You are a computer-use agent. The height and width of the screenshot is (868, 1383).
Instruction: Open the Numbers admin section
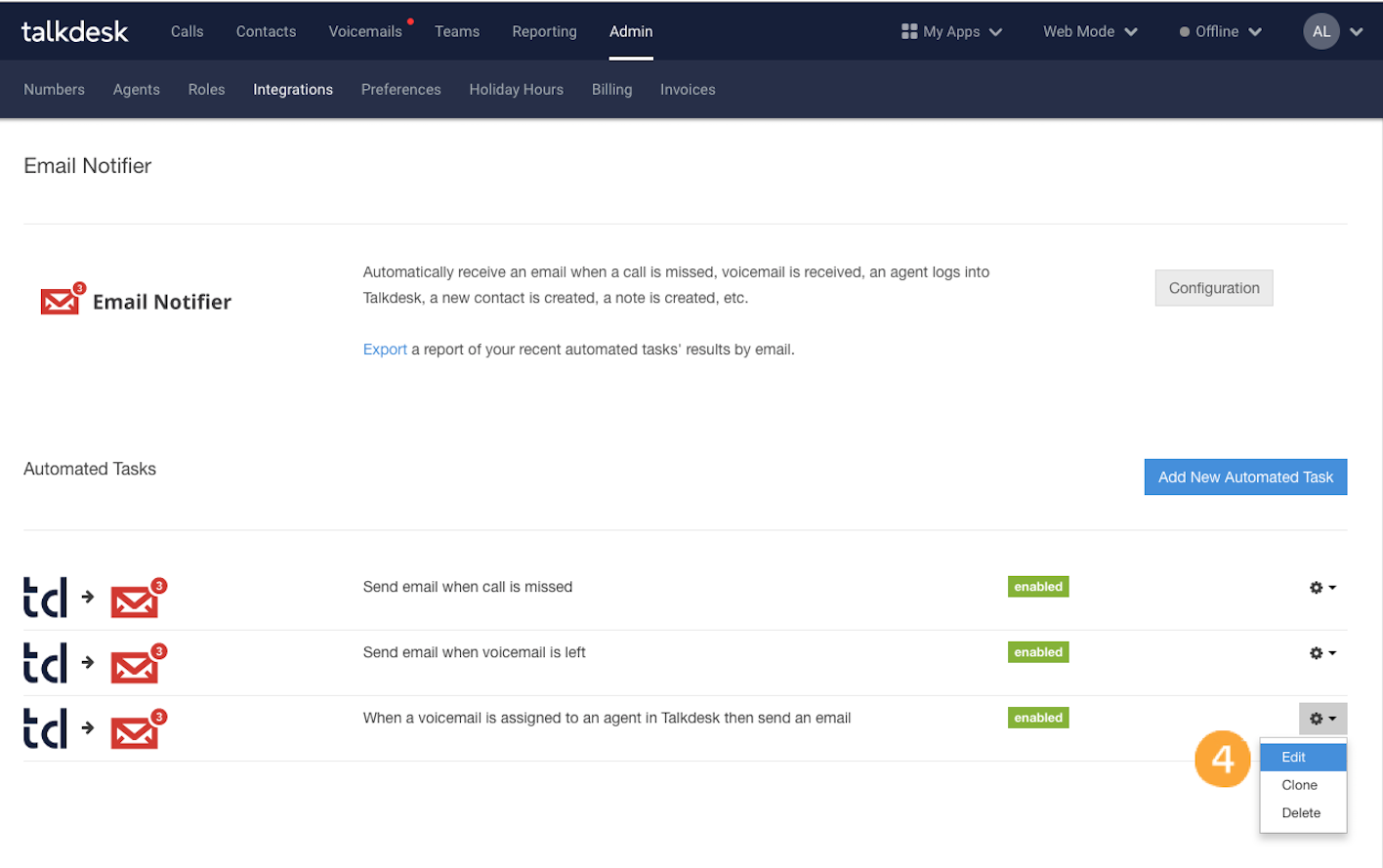(x=54, y=89)
